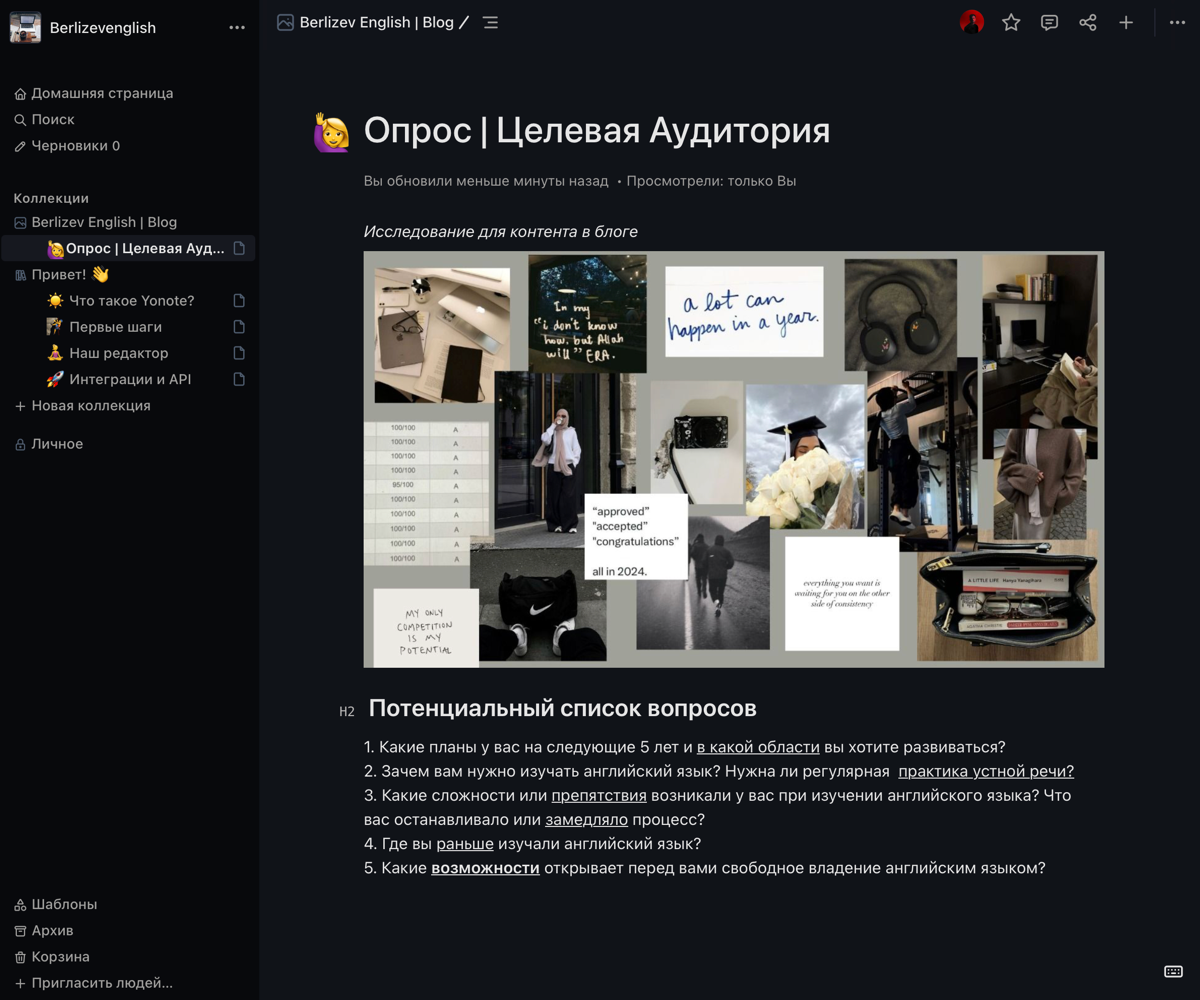Click page icon beside Наш редактор
The image size is (1200, 1000).
click(239, 353)
